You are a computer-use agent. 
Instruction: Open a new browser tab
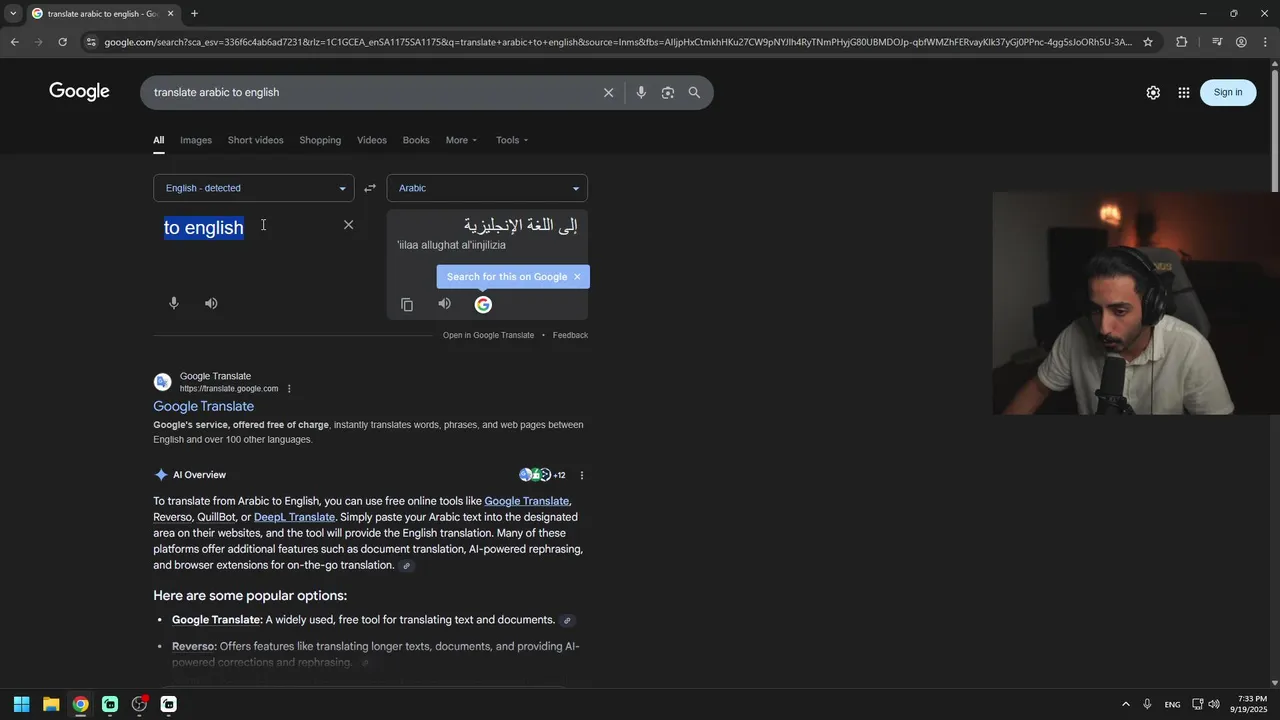(x=194, y=13)
